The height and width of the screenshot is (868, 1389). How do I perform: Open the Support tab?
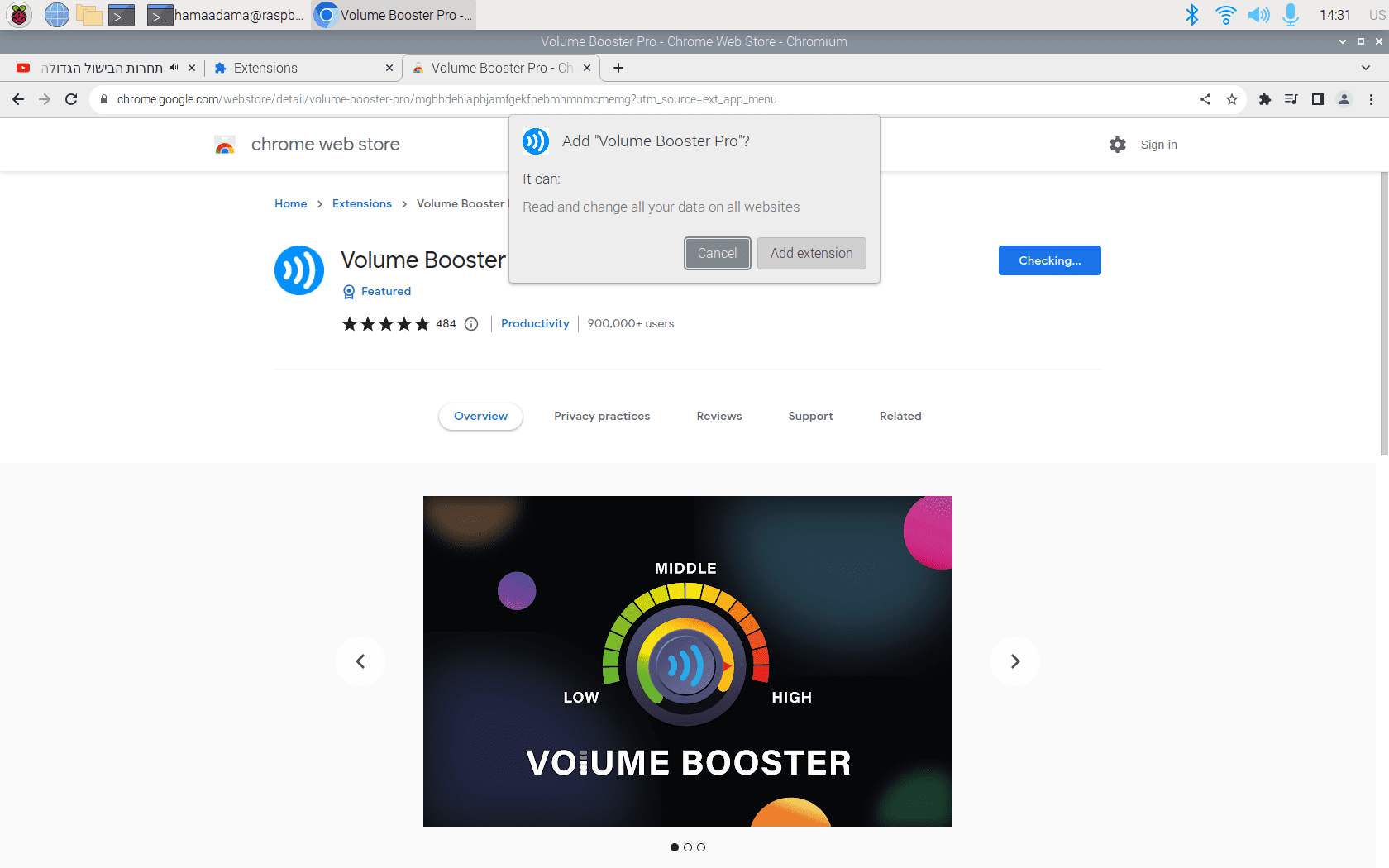(810, 416)
